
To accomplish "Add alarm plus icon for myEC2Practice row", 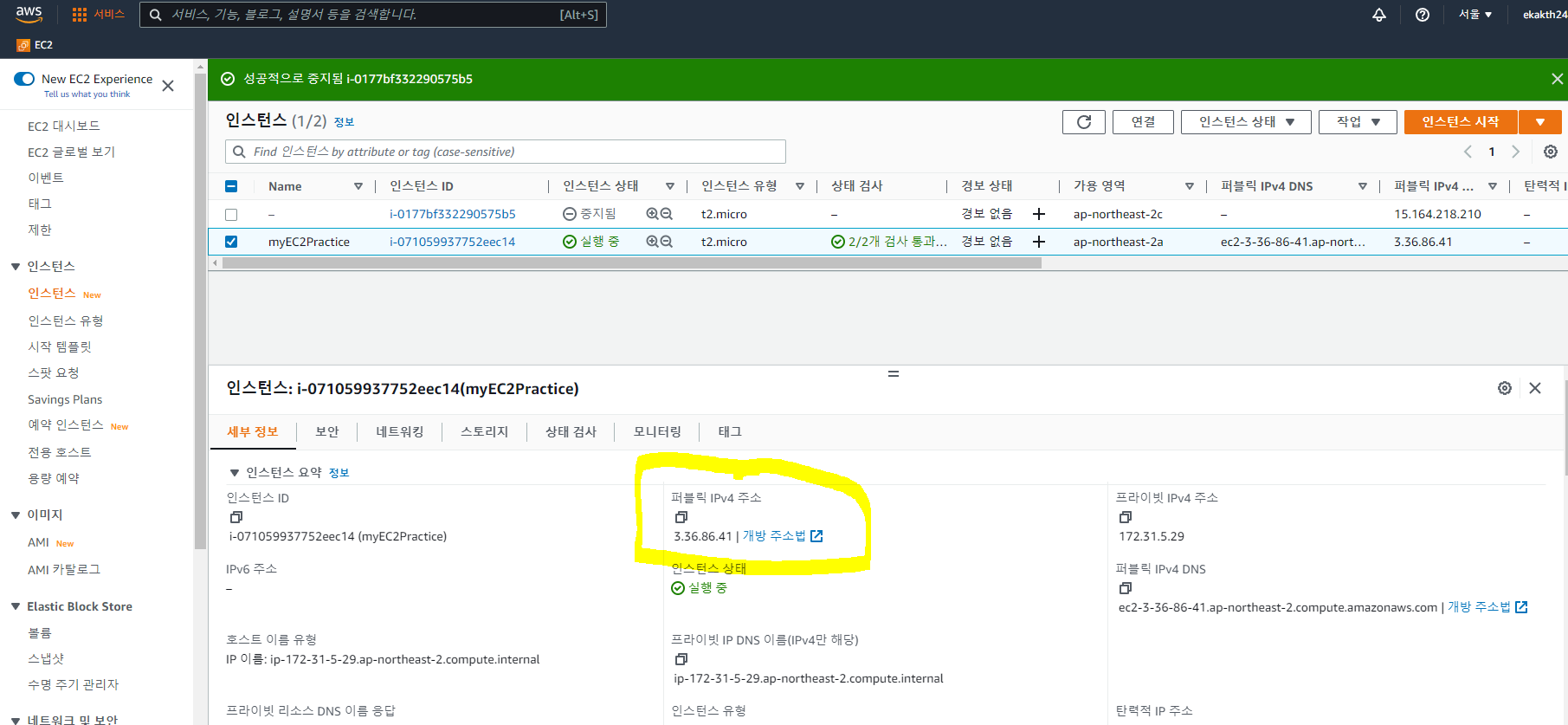I will [1039, 242].
